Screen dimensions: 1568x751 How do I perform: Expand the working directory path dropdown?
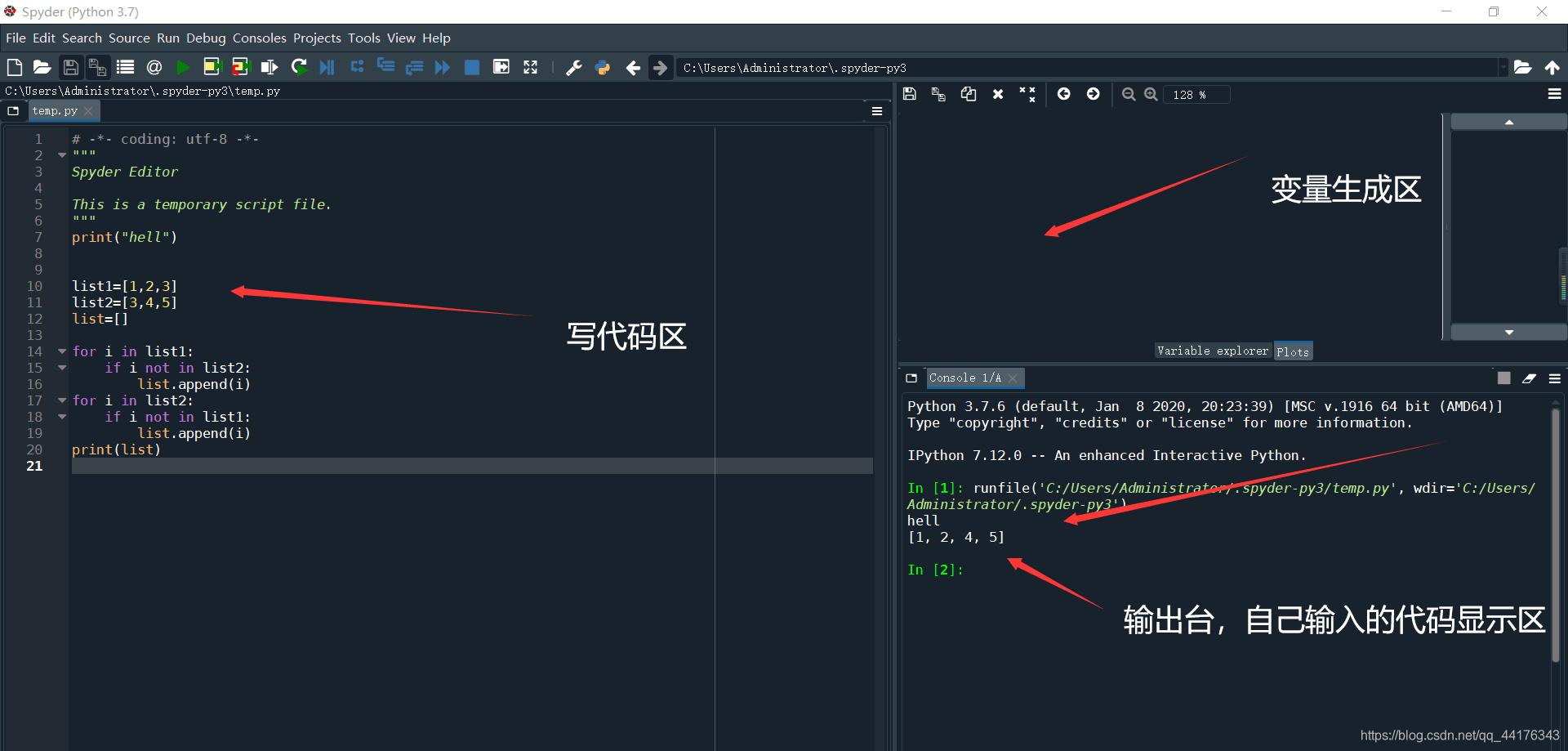(1503, 68)
